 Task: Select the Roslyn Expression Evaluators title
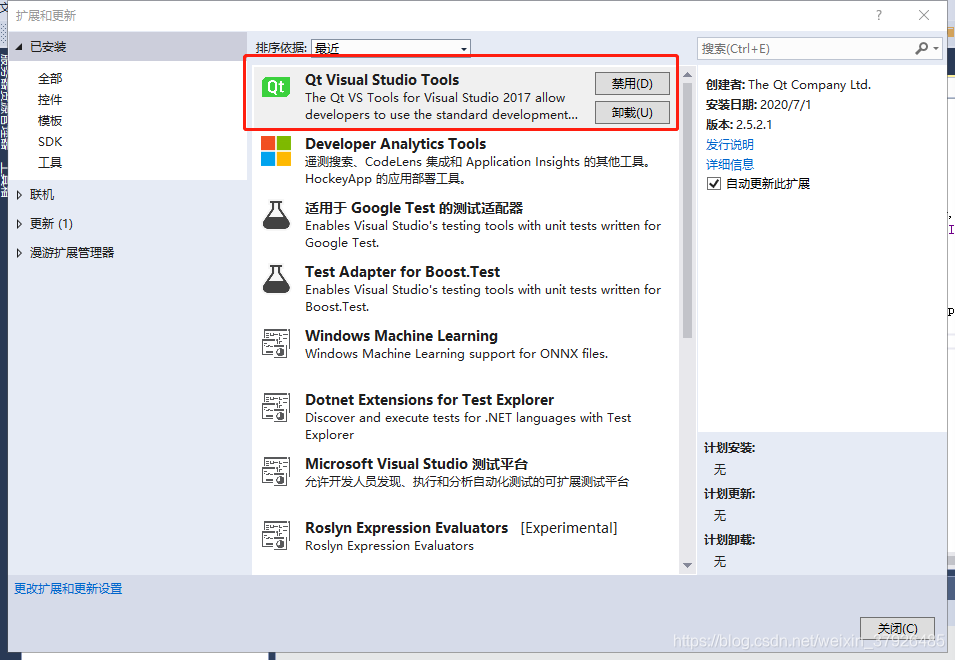click(406, 527)
